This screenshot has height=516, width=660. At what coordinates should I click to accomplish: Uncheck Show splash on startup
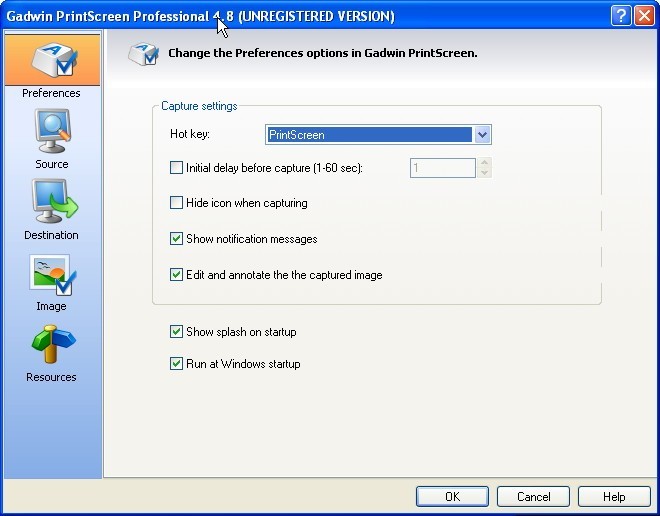point(176,332)
